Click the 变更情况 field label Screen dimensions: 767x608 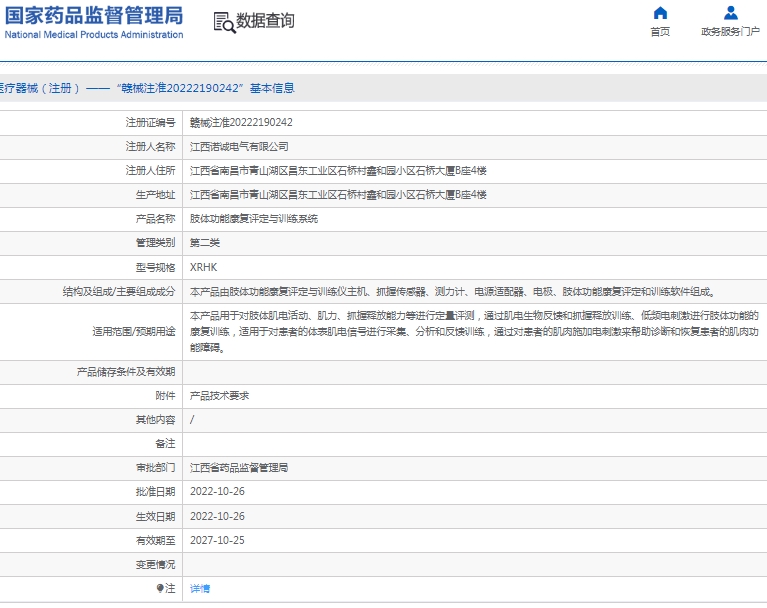(x=155, y=564)
